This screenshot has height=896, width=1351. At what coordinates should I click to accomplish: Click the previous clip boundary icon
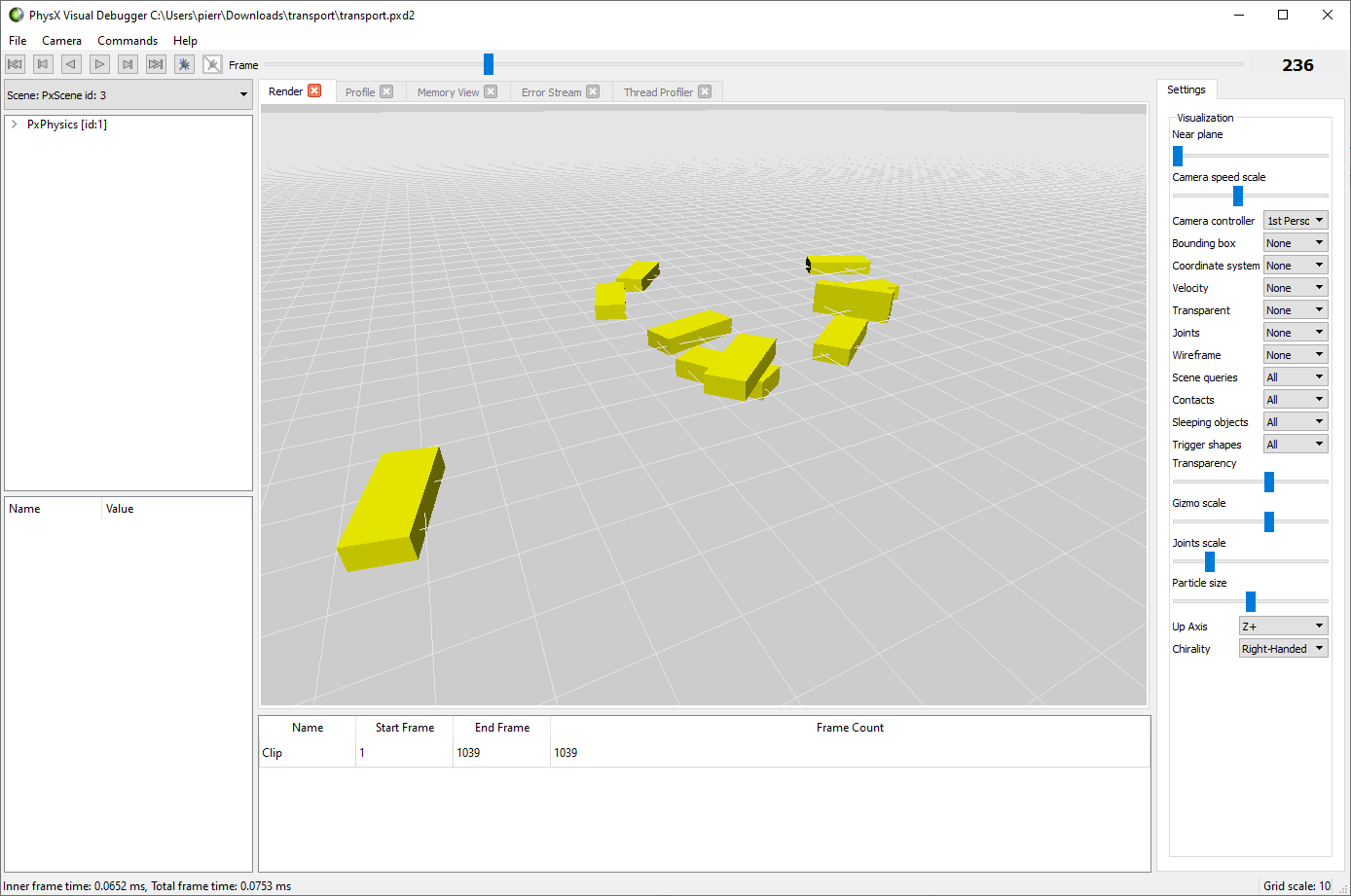click(43, 63)
